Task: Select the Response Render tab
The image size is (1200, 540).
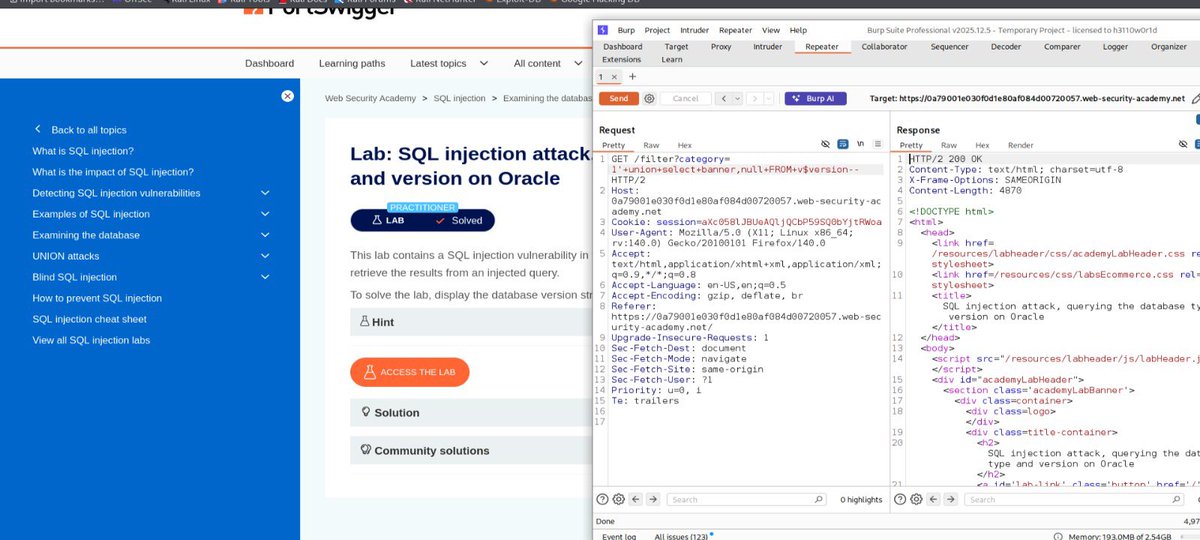Action: (x=1020, y=145)
